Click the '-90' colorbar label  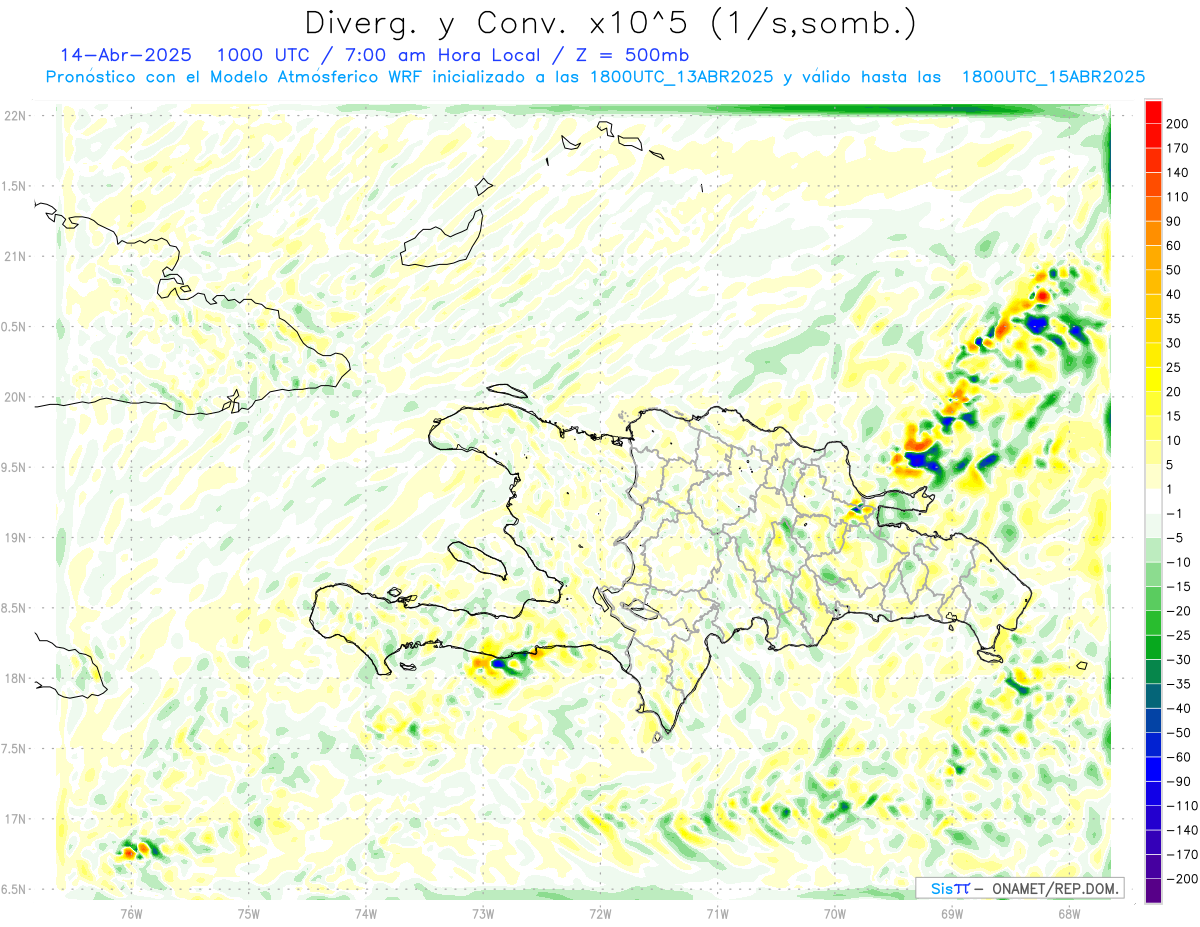pos(1178,781)
